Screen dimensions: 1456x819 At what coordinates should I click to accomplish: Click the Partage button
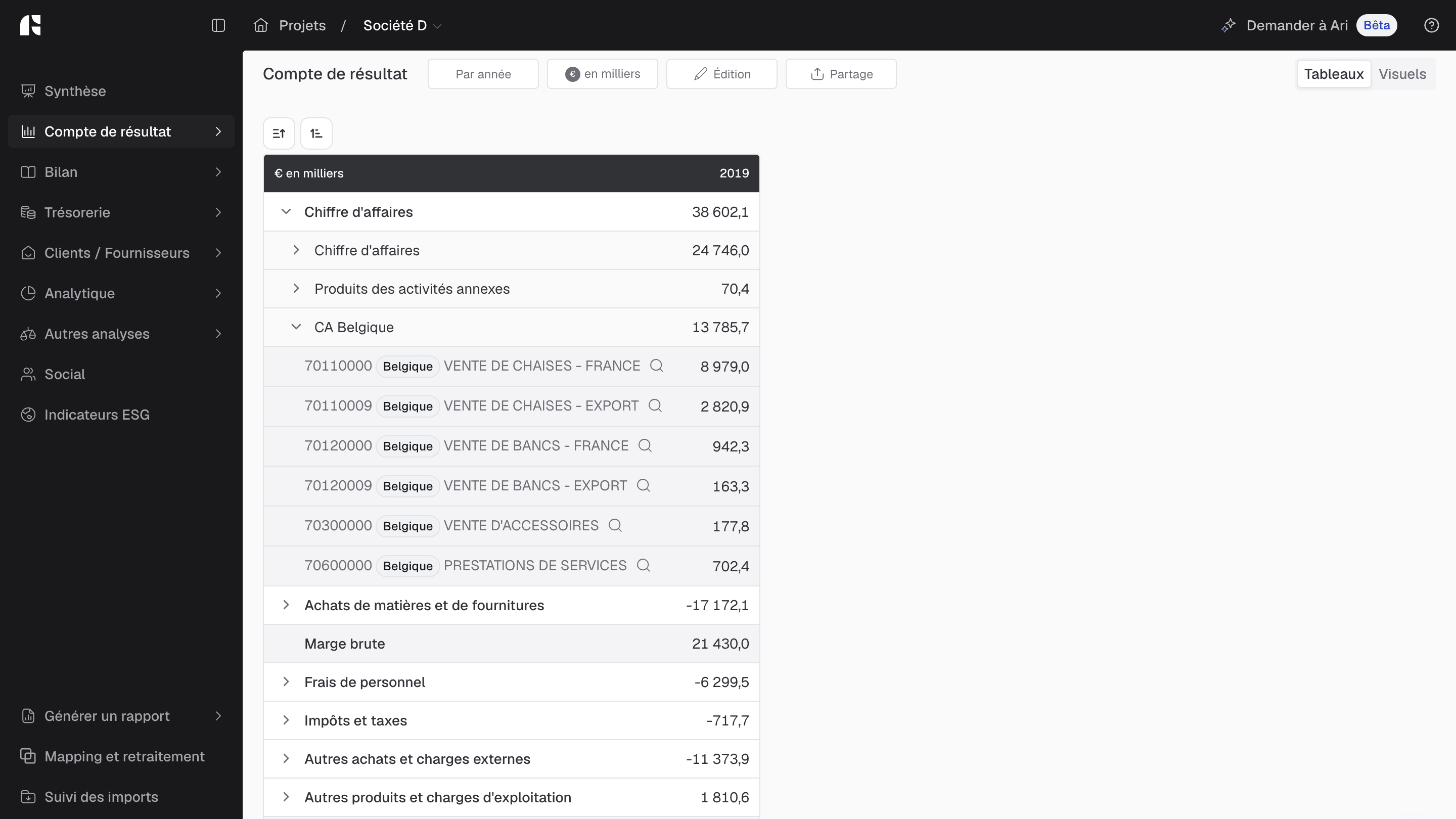(841, 74)
